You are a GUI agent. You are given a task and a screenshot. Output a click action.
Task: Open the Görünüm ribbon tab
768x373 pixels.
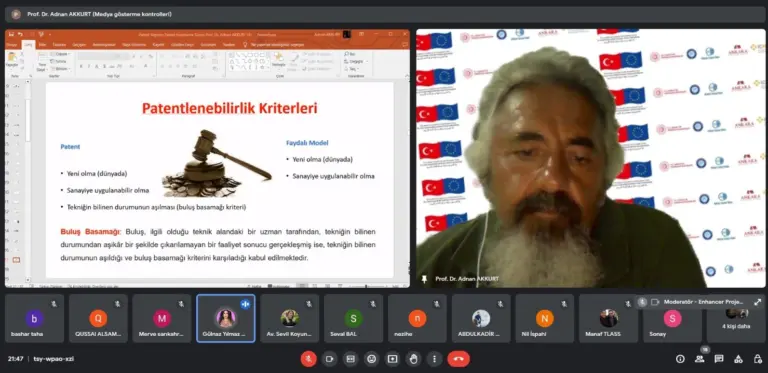208,45
